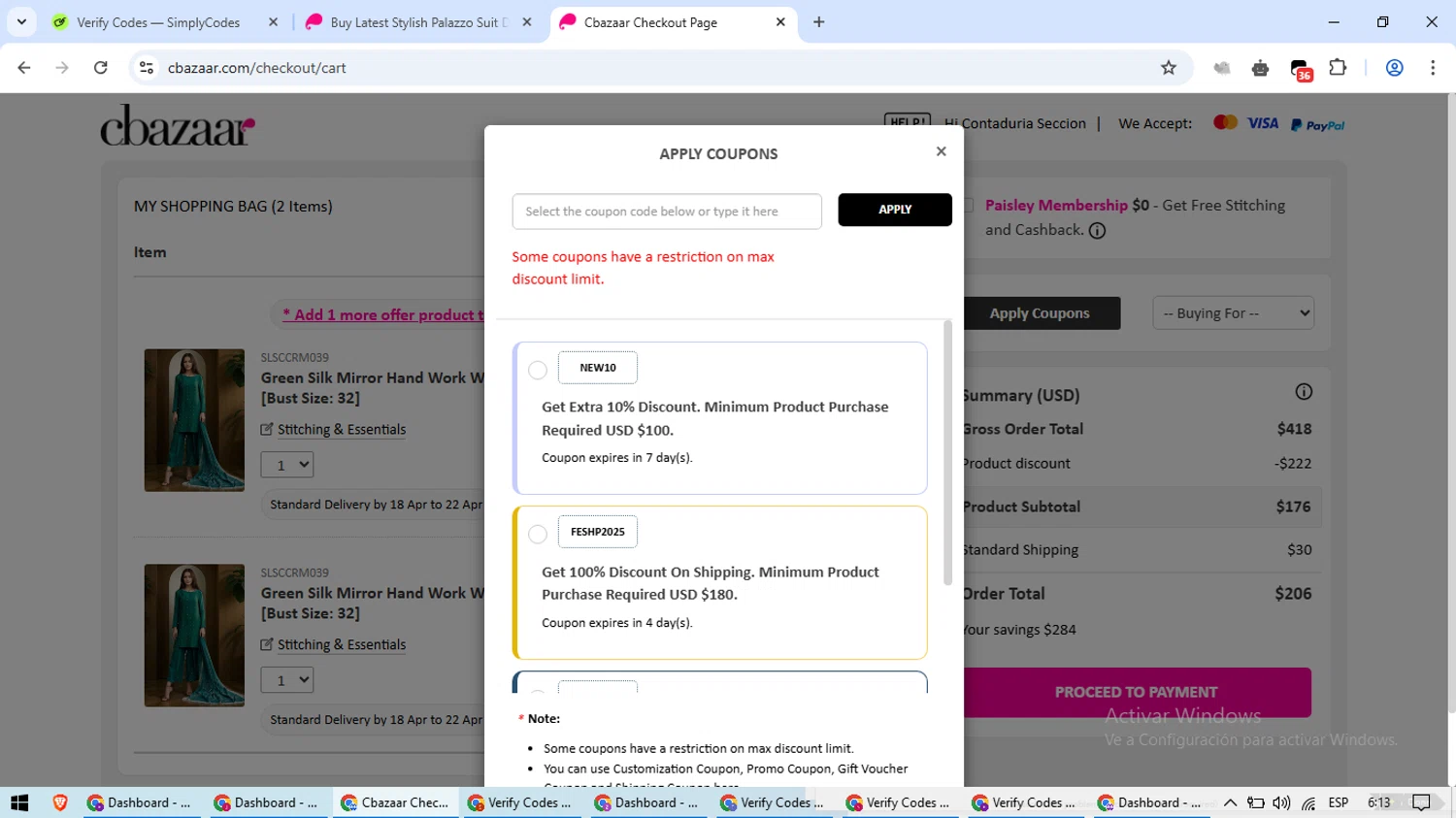
Task: Close the Buy Latest Stylish Palazzo Suit tab
Action: tap(527, 22)
